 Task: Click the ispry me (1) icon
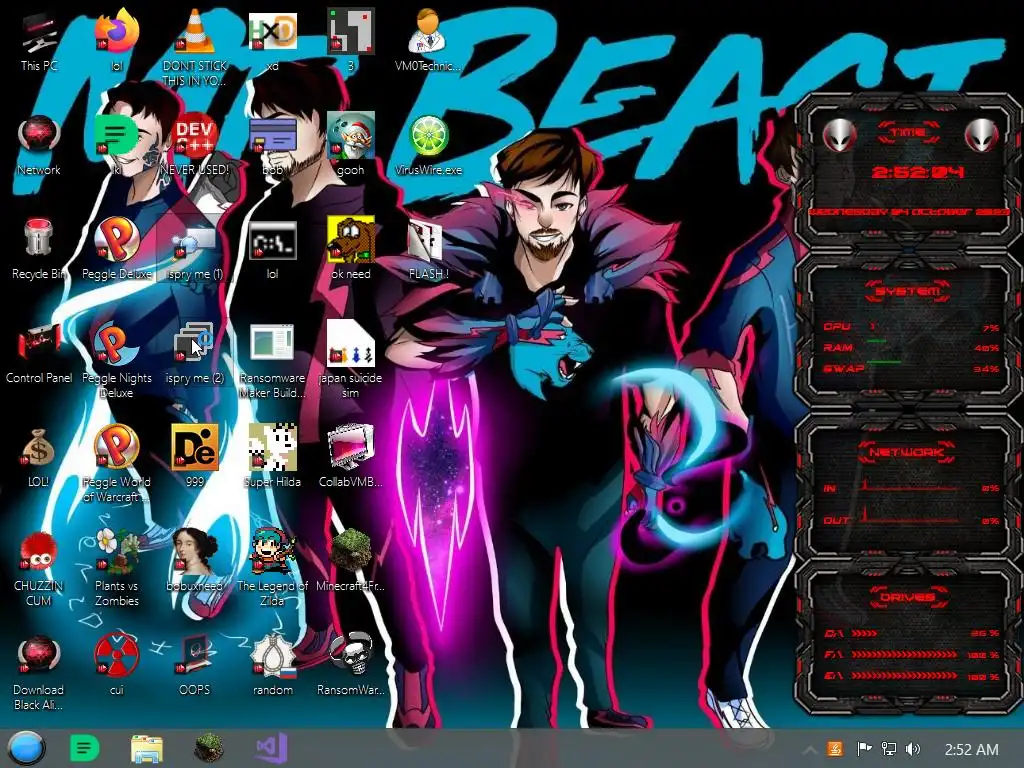[195, 243]
